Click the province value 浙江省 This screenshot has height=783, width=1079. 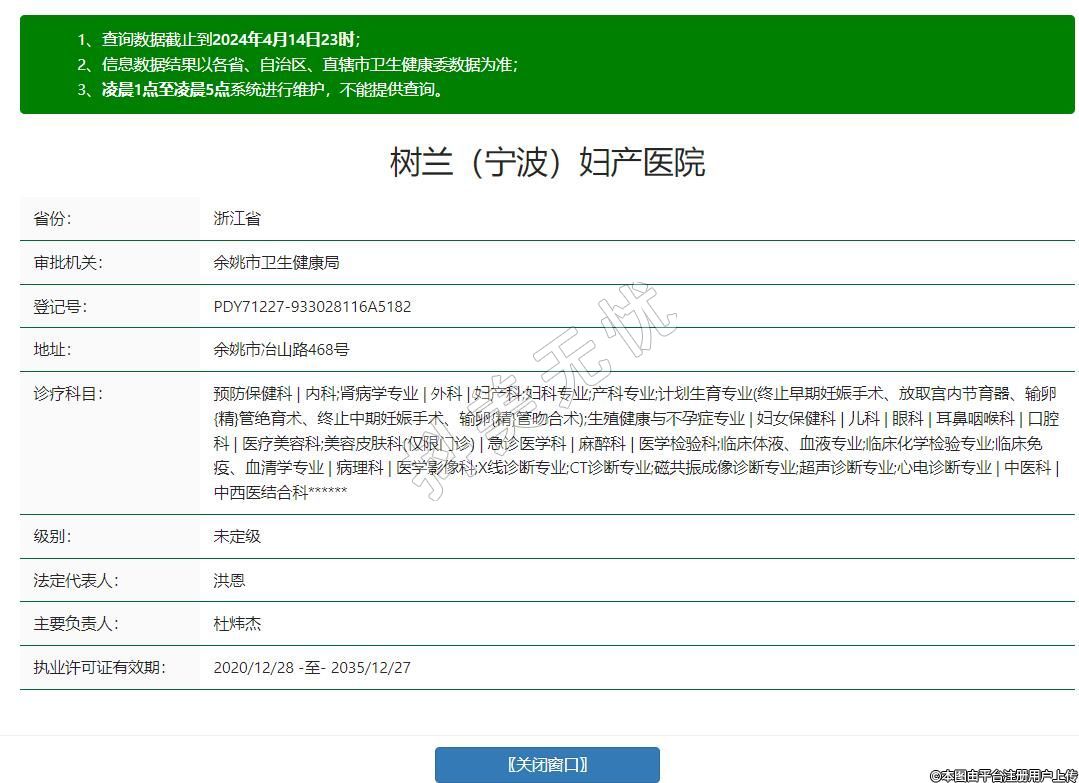click(x=237, y=218)
